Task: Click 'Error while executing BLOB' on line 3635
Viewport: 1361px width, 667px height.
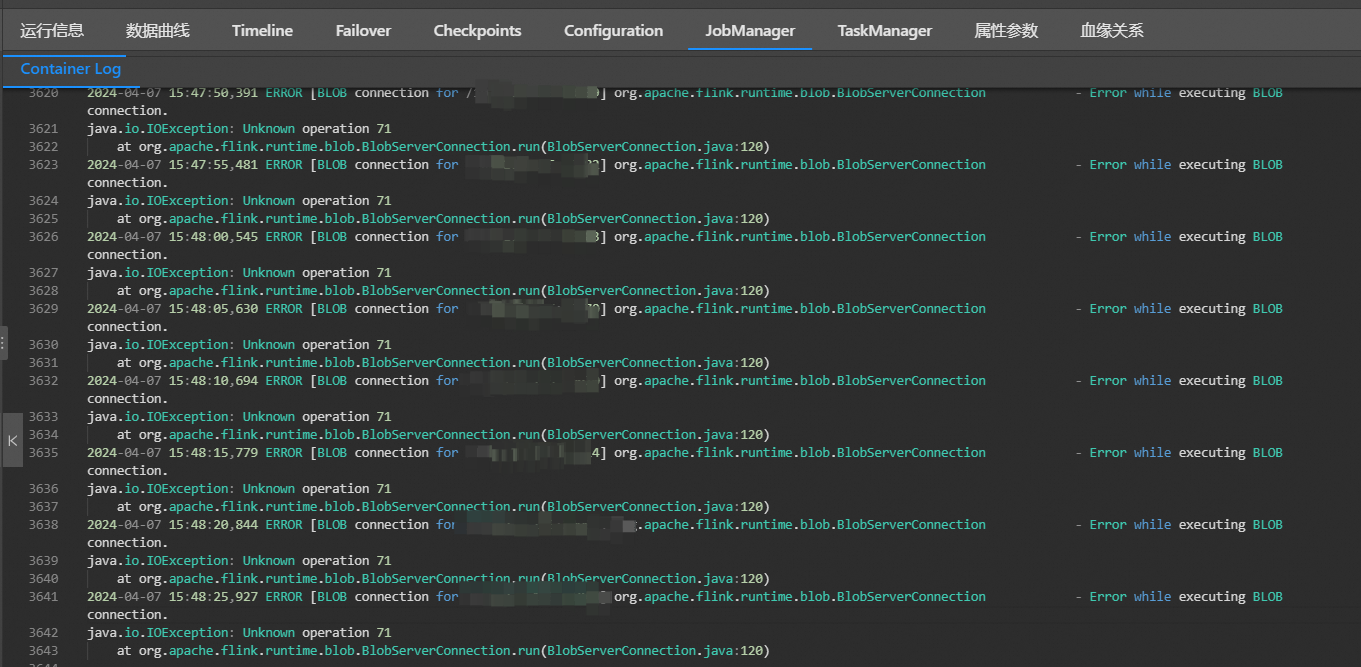Action: 1186,452
